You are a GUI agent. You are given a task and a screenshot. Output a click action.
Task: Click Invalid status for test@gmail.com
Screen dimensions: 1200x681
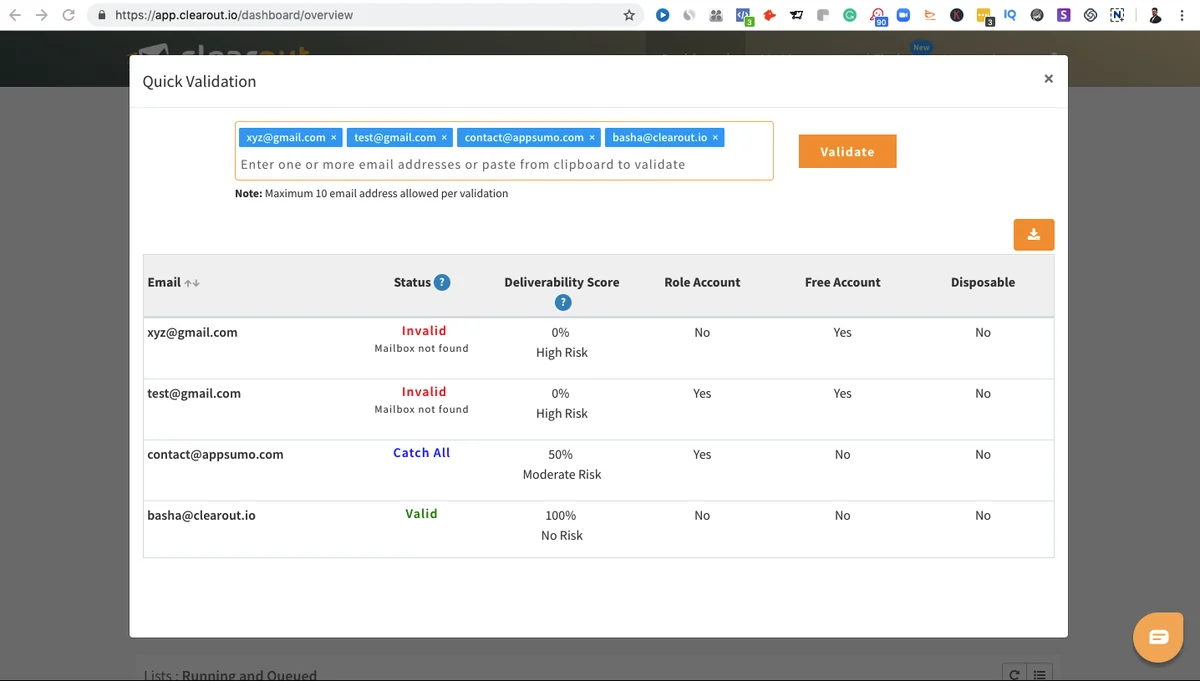pos(424,392)
